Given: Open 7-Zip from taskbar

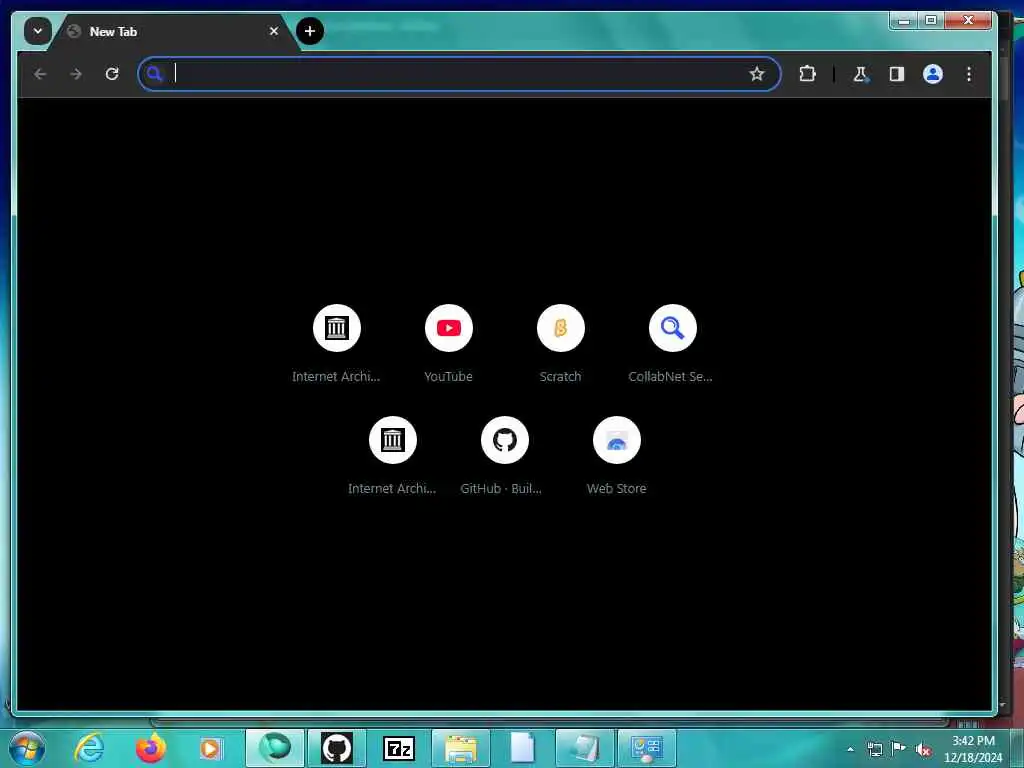Looking at the screenshot, I should pyautogui.click(x=399, y=748).
